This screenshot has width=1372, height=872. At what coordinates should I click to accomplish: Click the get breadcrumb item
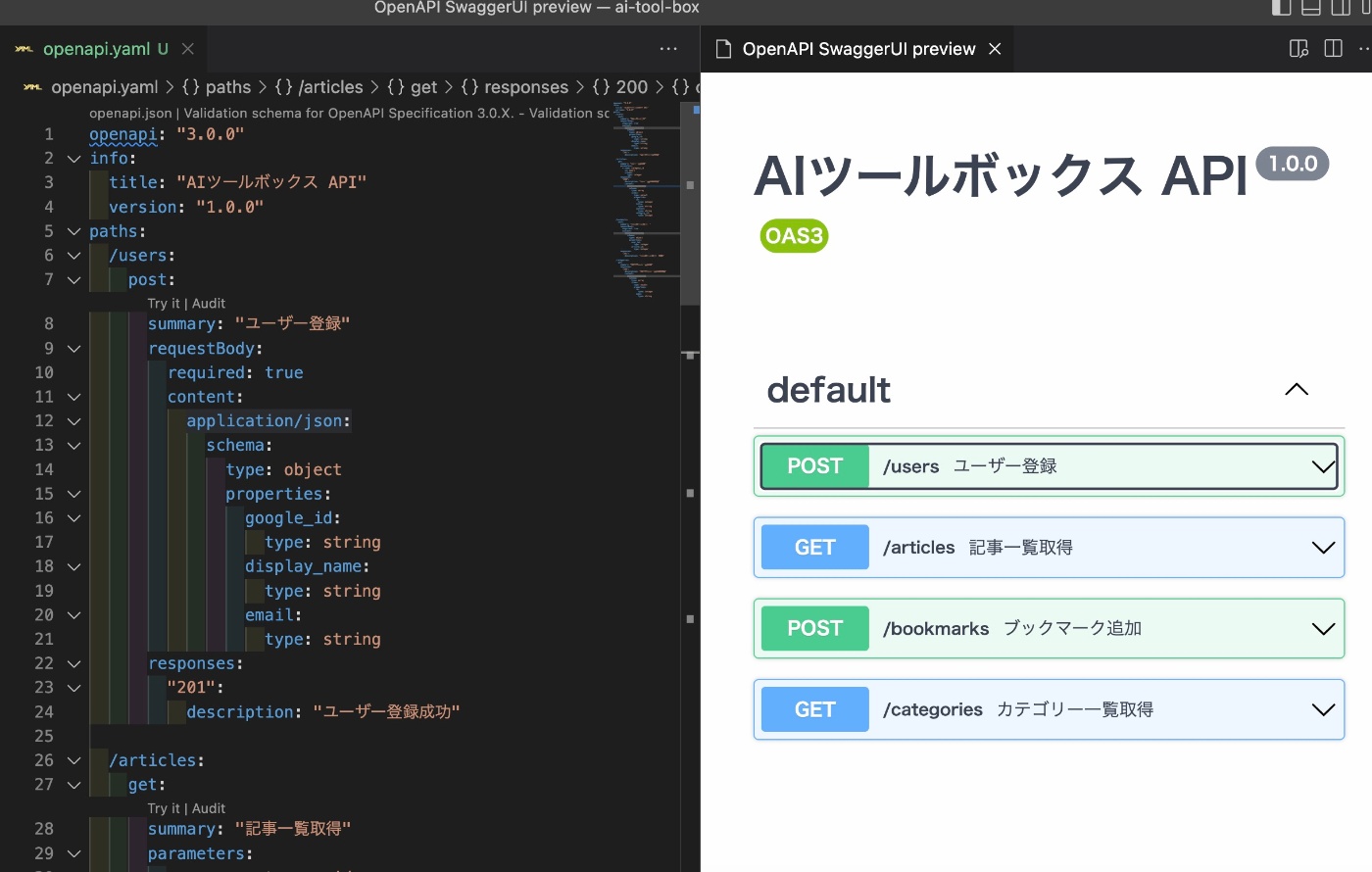413,87
